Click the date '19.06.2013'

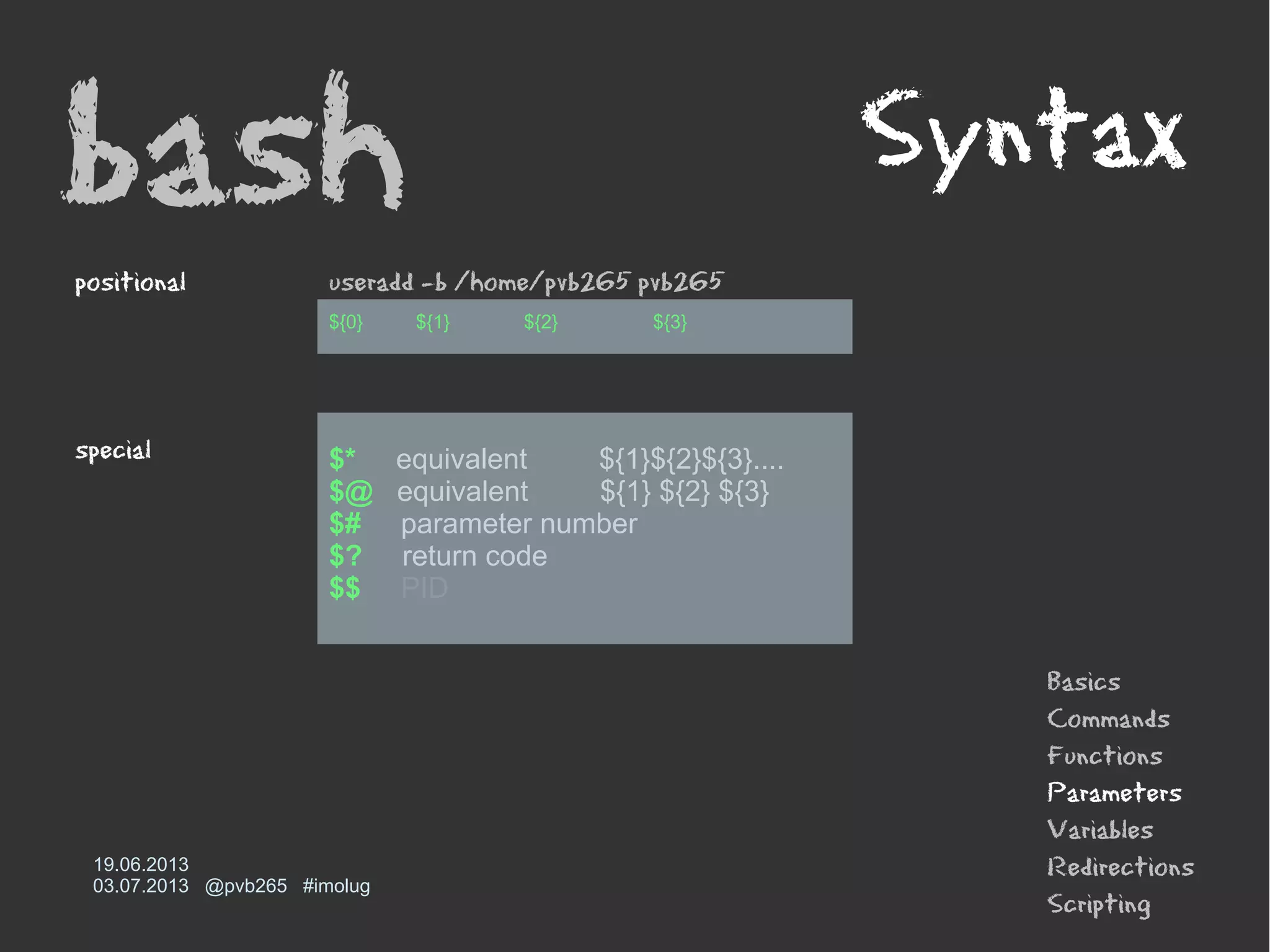point(141,865)
